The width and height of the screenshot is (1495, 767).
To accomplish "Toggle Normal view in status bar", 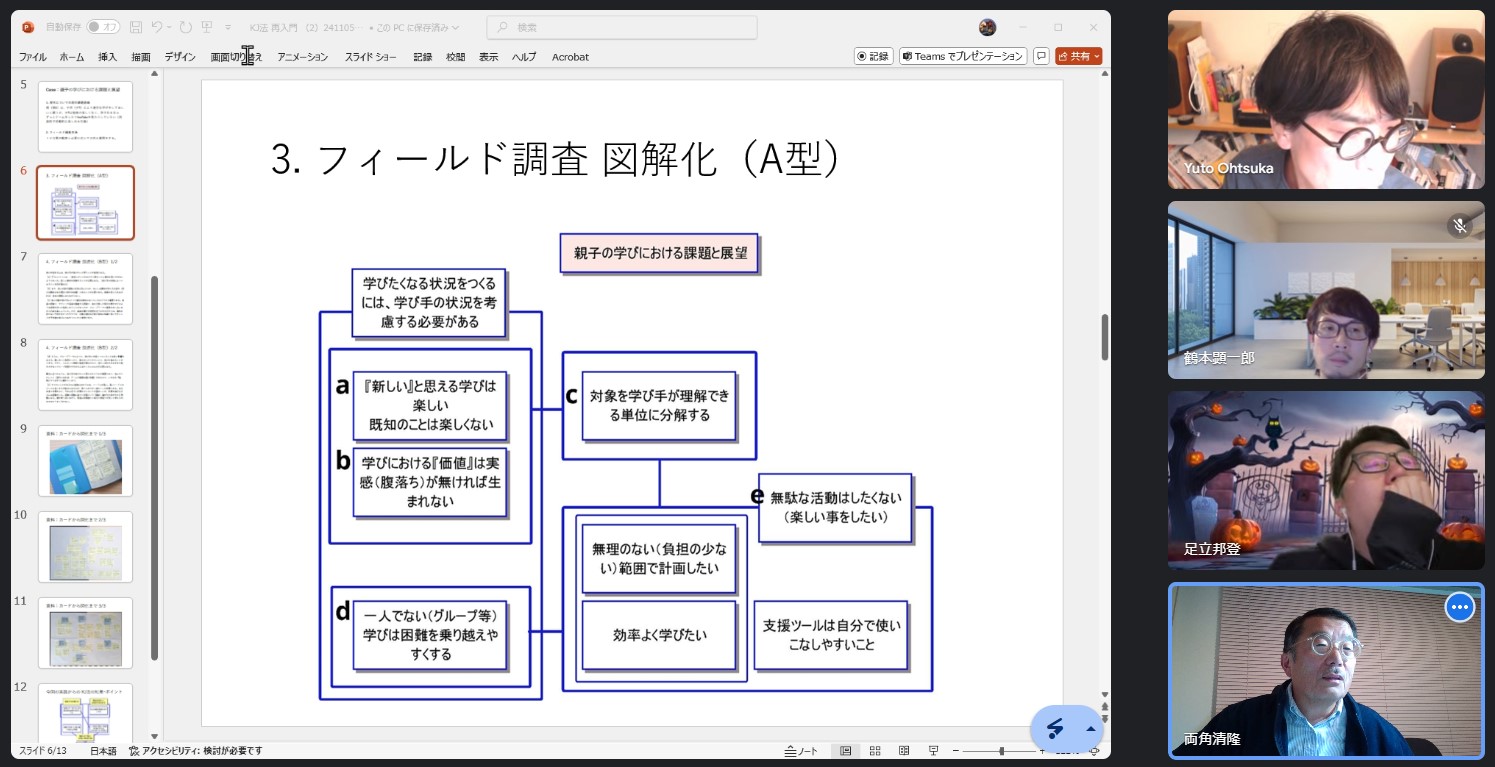I will [846, 751].
